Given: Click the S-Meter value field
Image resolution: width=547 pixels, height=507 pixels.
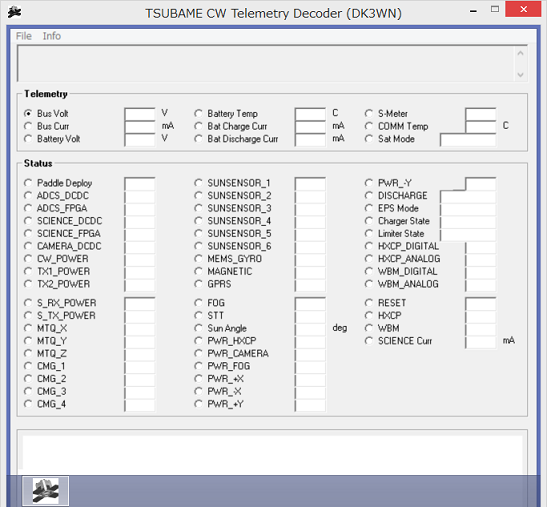Looking at the screenshot, I should pos(481,114).
